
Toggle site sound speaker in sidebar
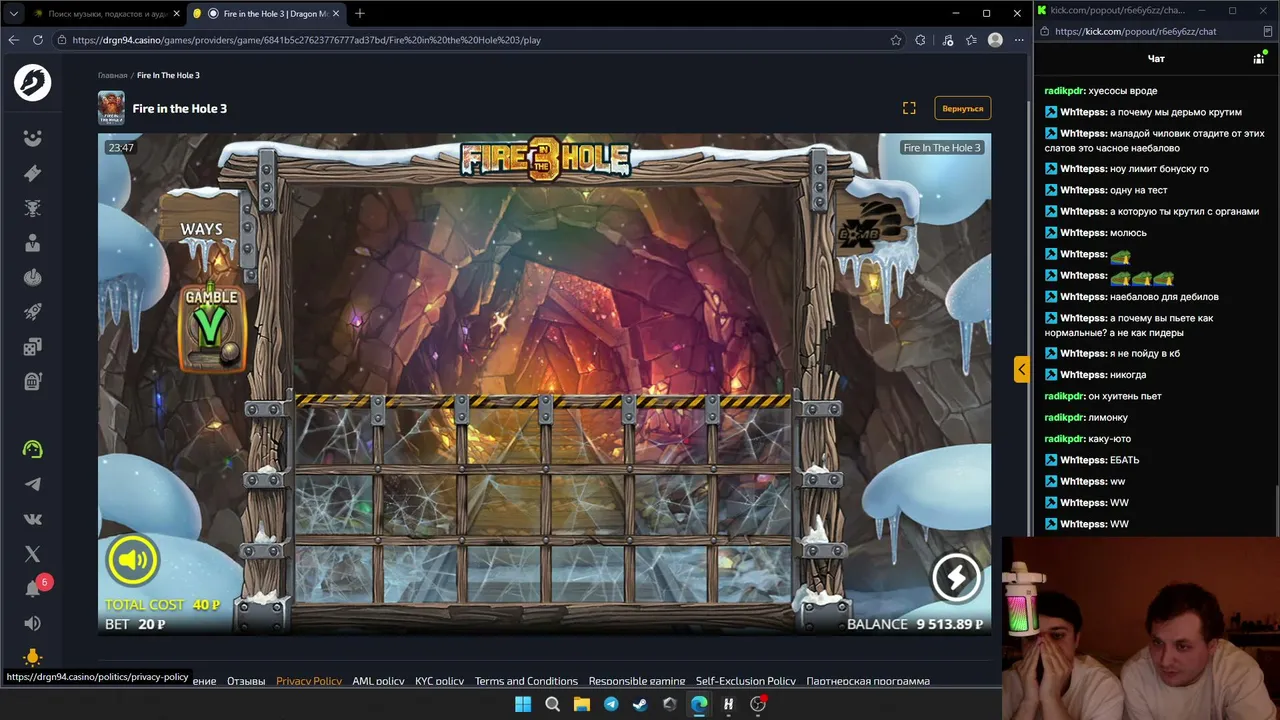[x=32, y=623]
